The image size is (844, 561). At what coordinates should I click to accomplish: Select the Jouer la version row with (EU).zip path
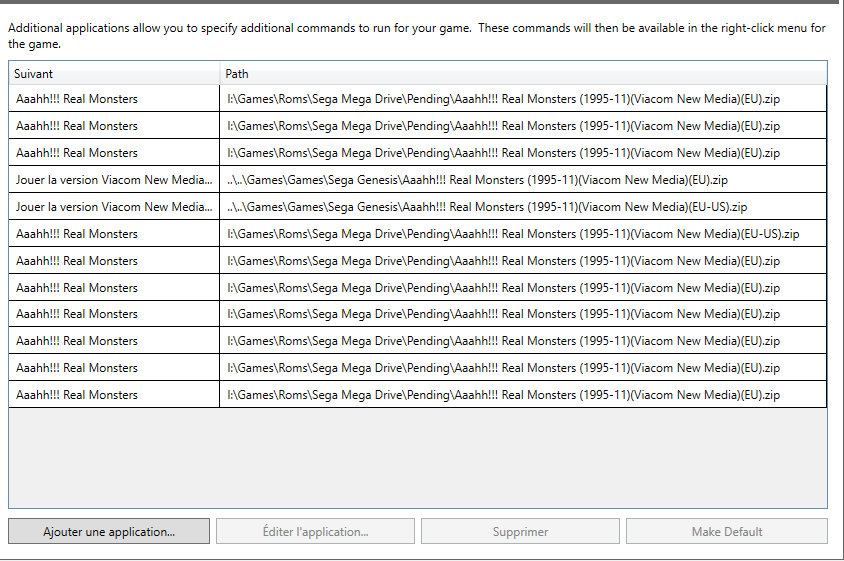pyautogui.click(x=418, y=180)
